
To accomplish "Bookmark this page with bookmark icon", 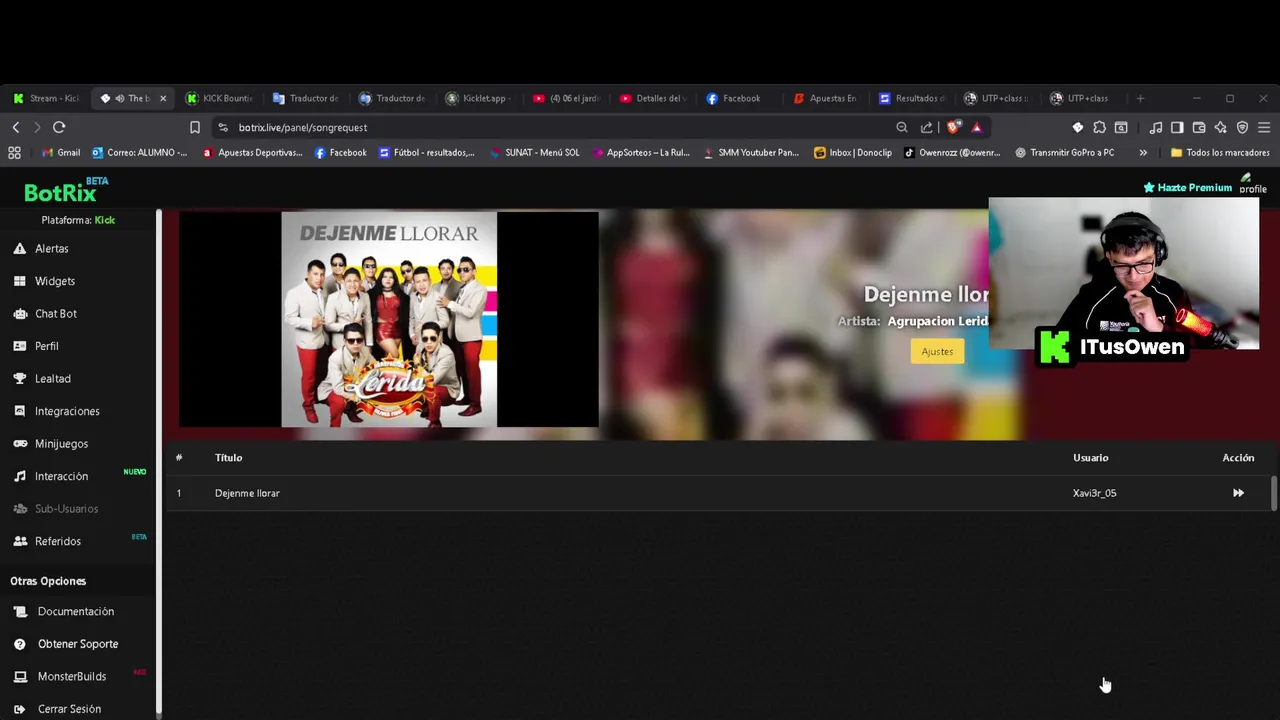I will click(195, 127).
